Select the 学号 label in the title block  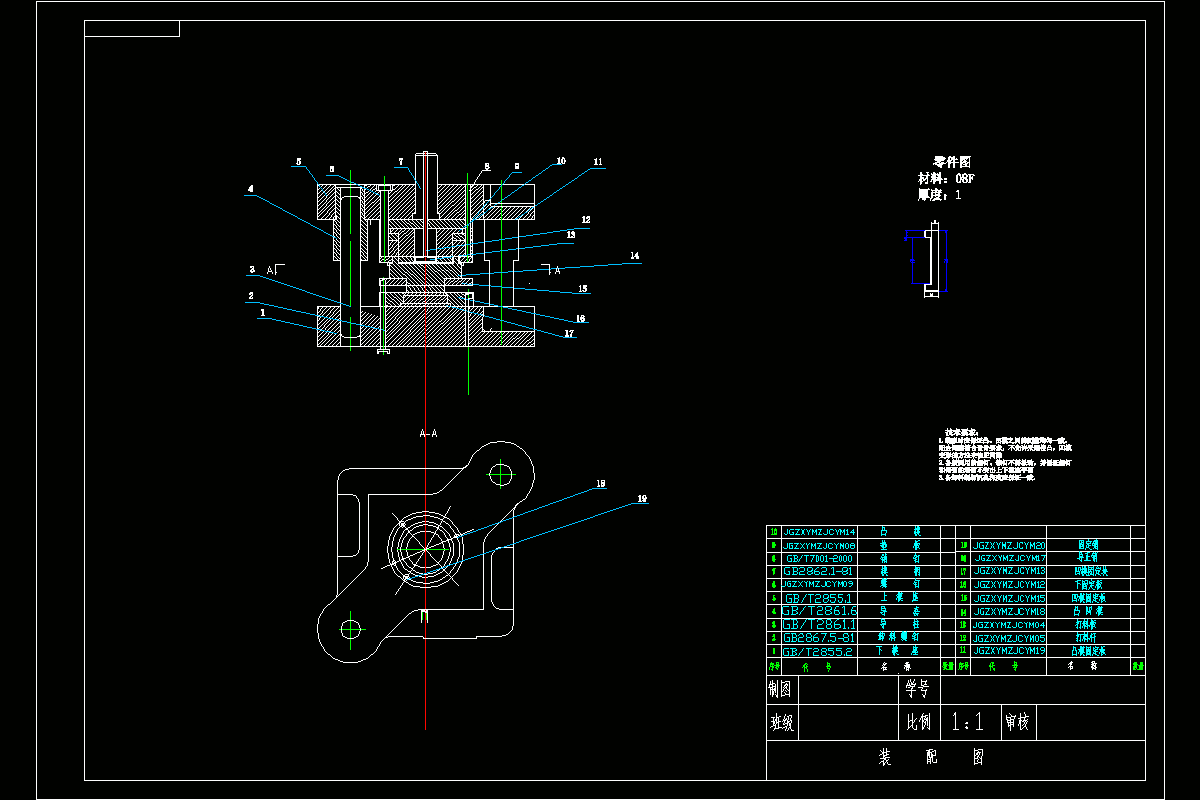point(917,689)
